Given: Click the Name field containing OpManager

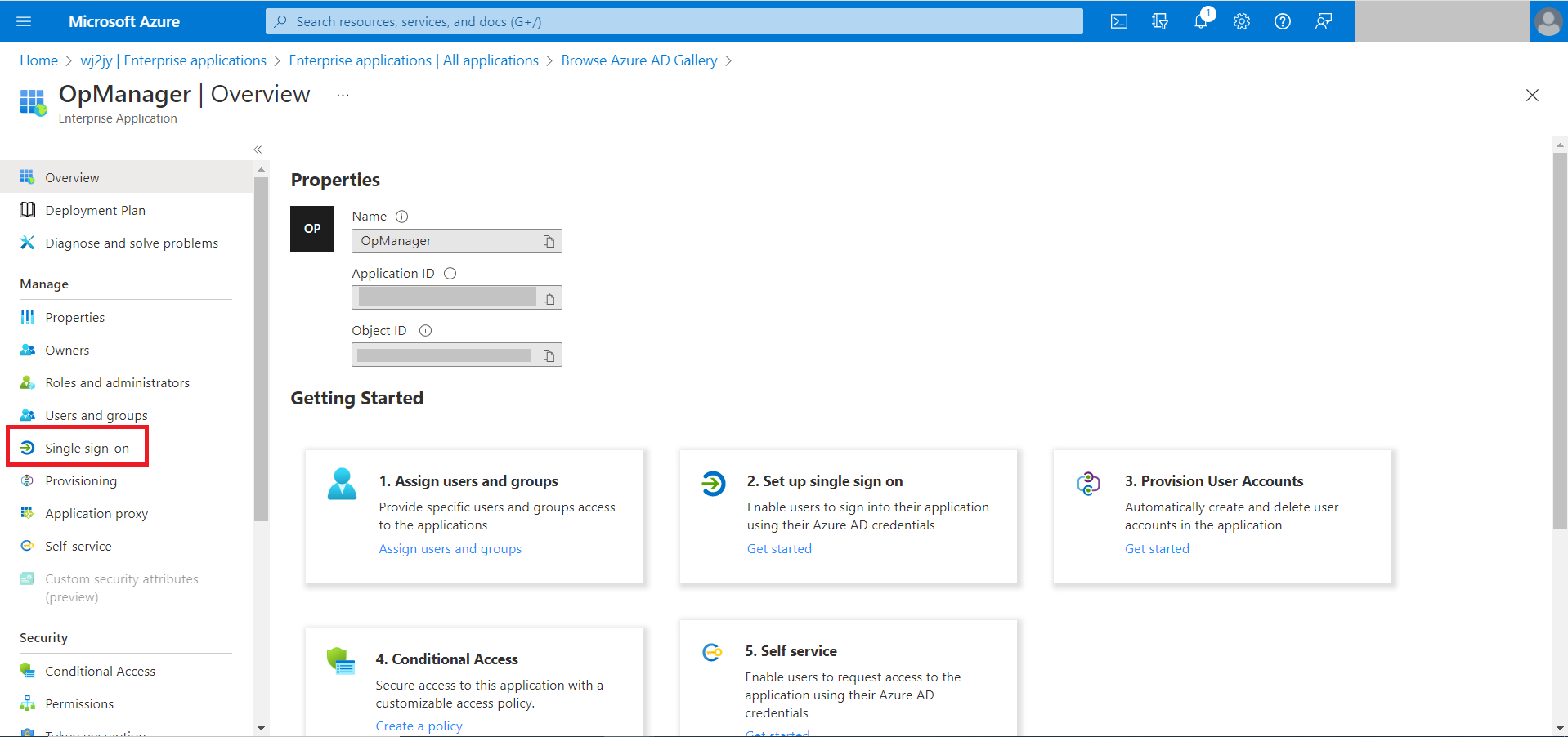Looking at the screenshot, I should [457, 241].
